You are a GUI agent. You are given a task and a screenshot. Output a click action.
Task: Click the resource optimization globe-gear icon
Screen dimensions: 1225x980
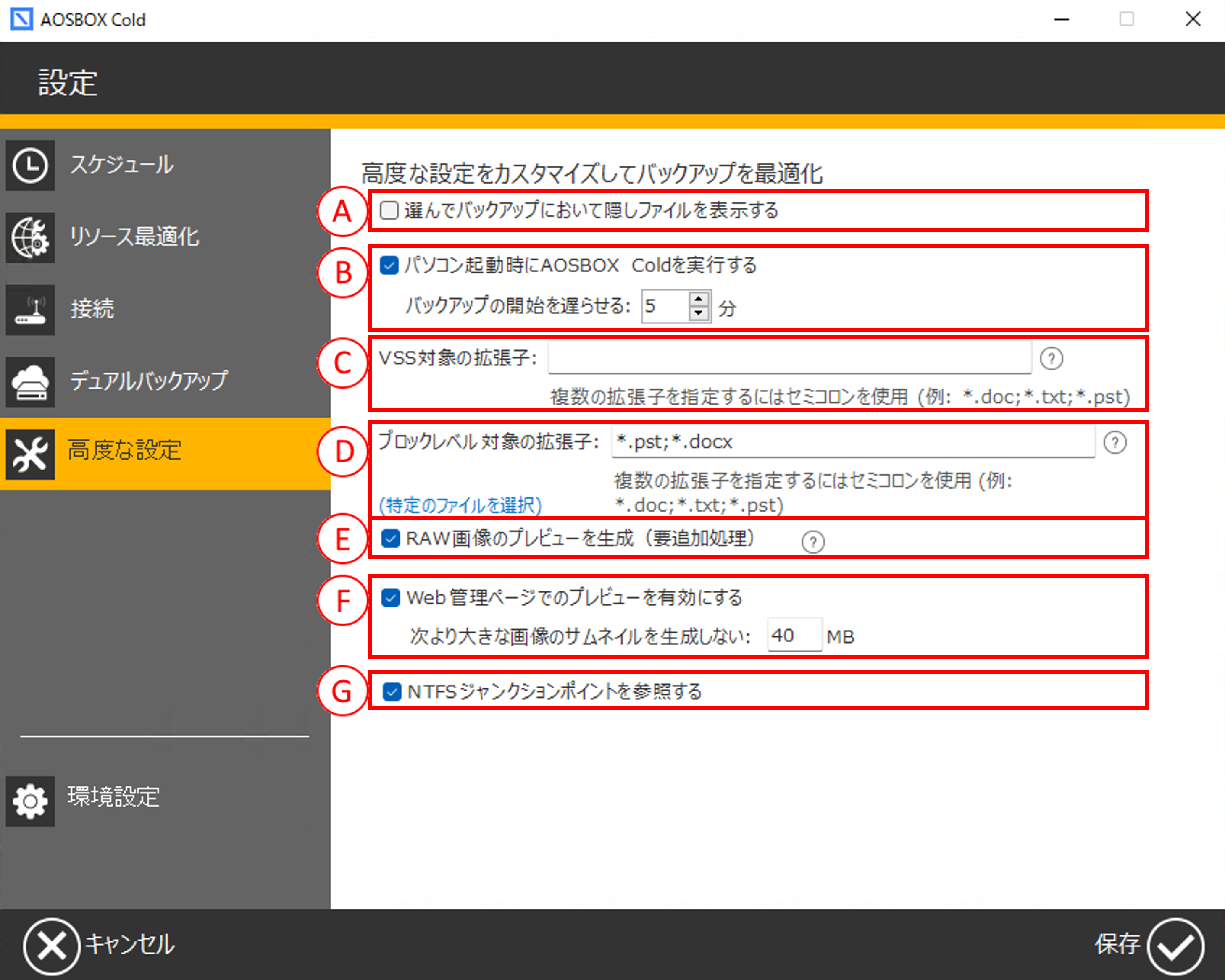pos(30,237)
